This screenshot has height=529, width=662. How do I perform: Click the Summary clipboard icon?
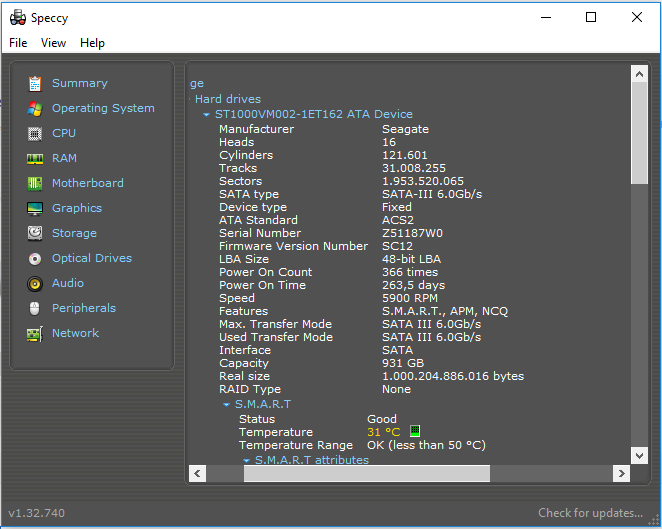[35, 84]
